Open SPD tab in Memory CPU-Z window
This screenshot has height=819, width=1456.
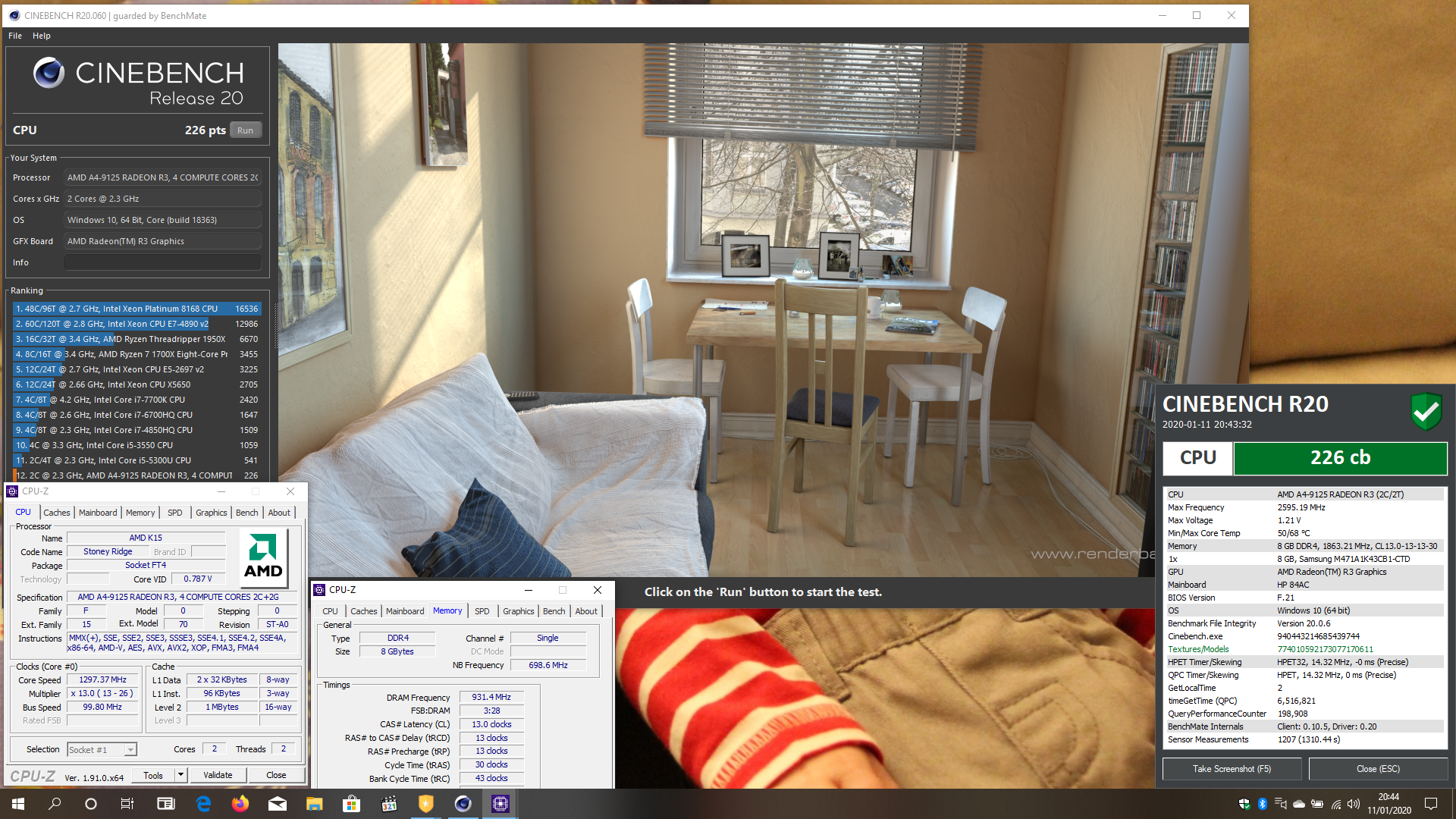[482, 611]
